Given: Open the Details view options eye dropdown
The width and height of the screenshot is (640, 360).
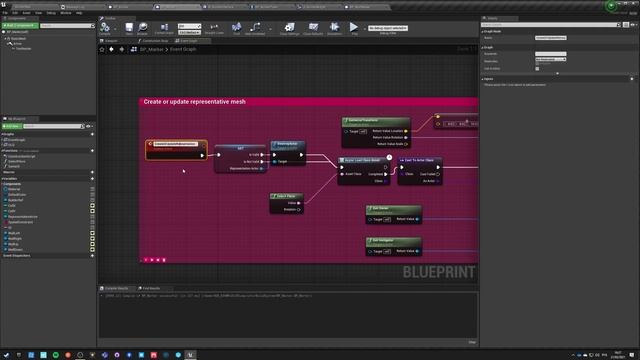Looking at the screenshot, I should (x=633, y=25).
